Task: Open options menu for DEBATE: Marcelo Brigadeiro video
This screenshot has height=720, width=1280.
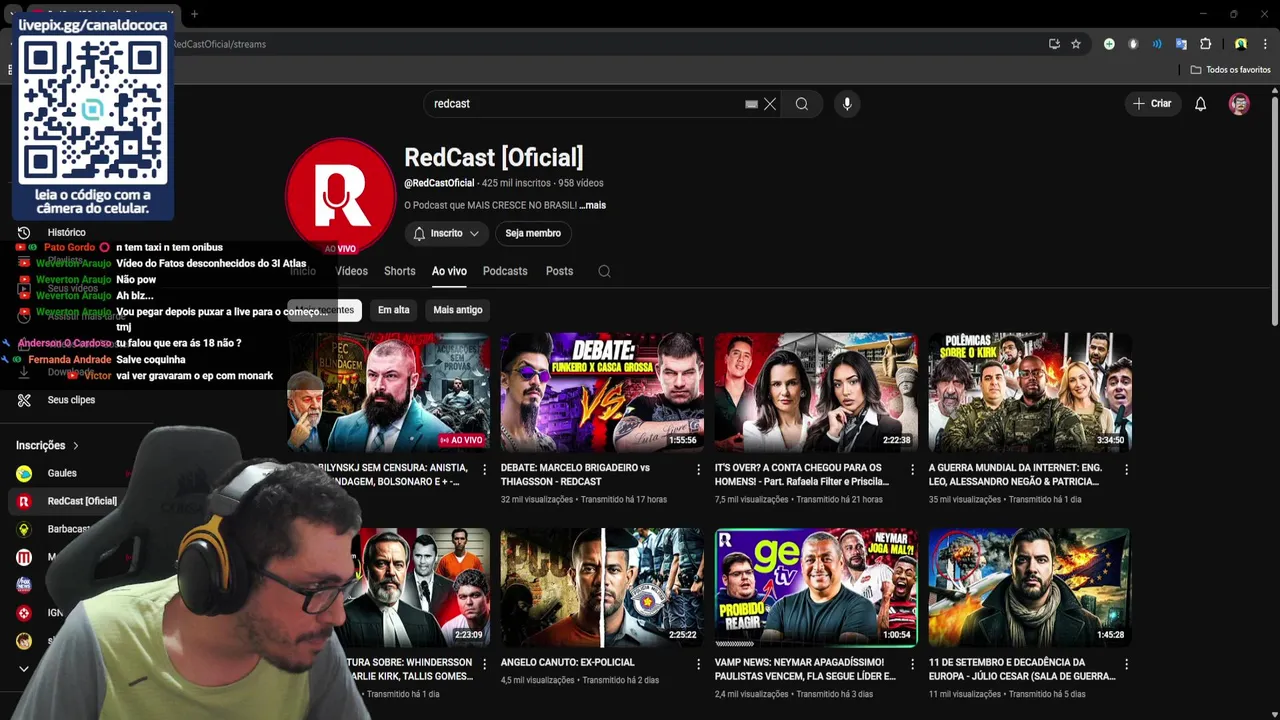Action: pyautogui.click(x=698, y=469)
